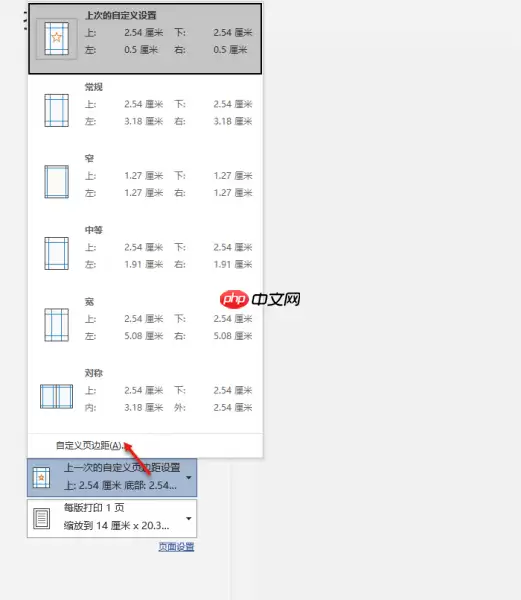This screenshot has width=521, height=600.
Task: Choose the 中等 margin preset
Action: [x=145, y=253]
